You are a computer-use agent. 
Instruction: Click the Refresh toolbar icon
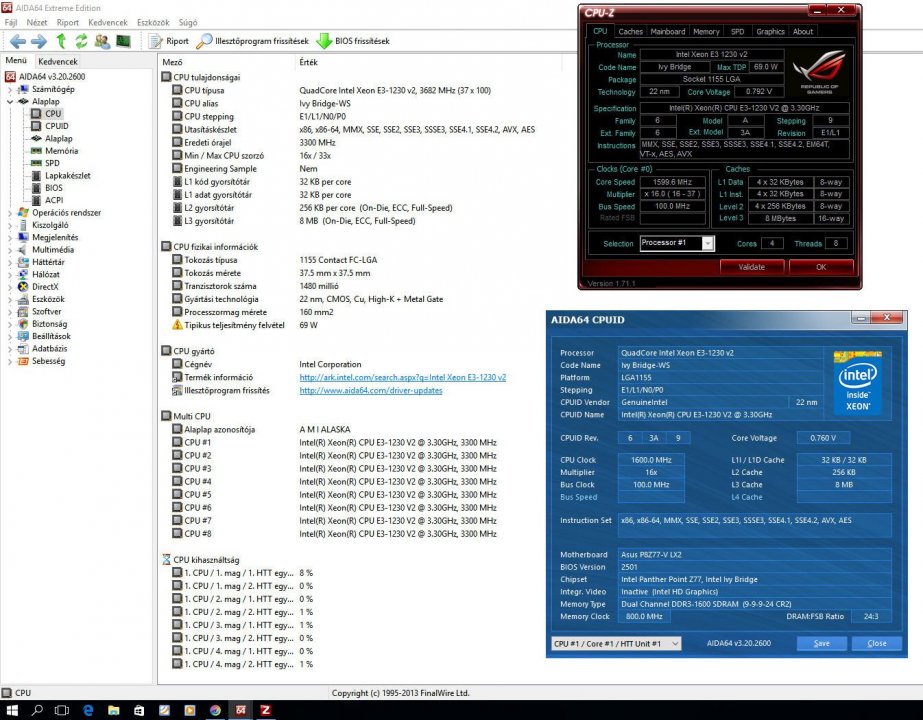point(81,41)
